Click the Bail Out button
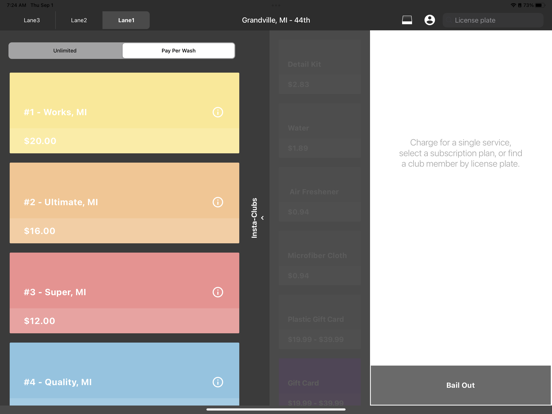Image resolution: width=552 pixels, height=414 pixels. click(460, 385)
